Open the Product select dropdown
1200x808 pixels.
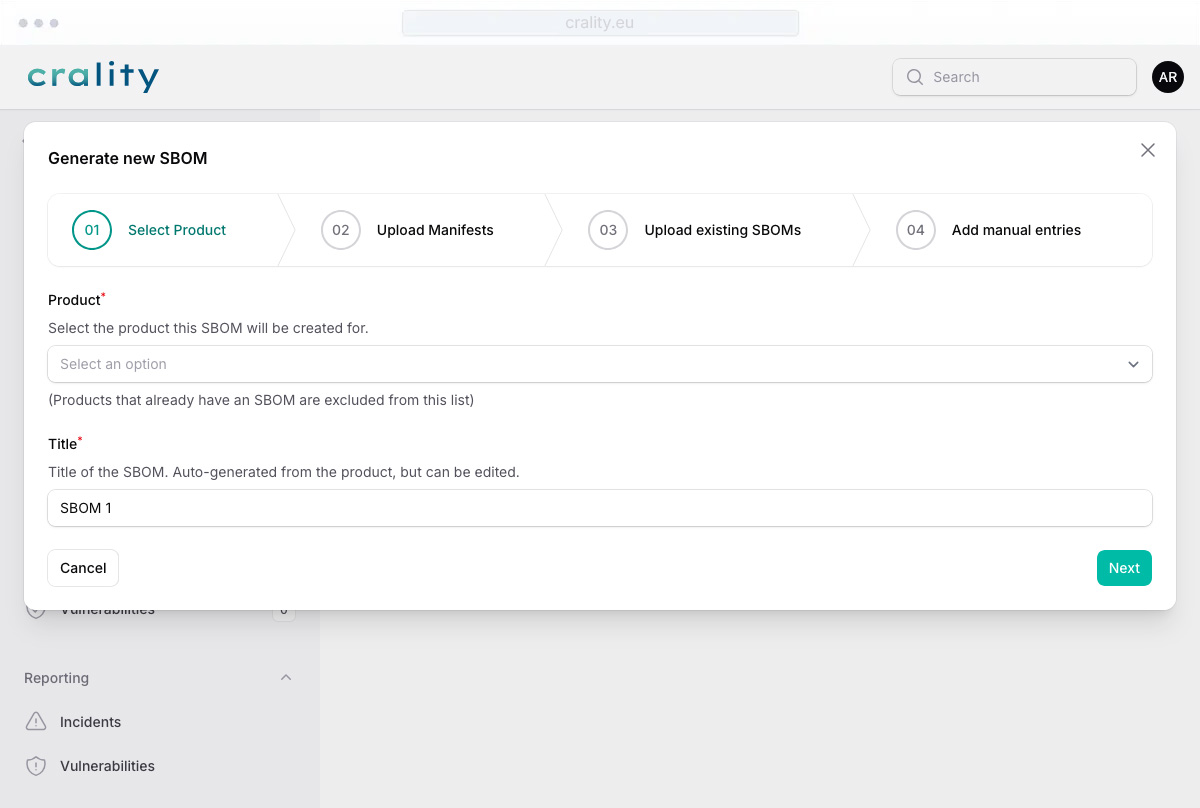click(600, 364)
